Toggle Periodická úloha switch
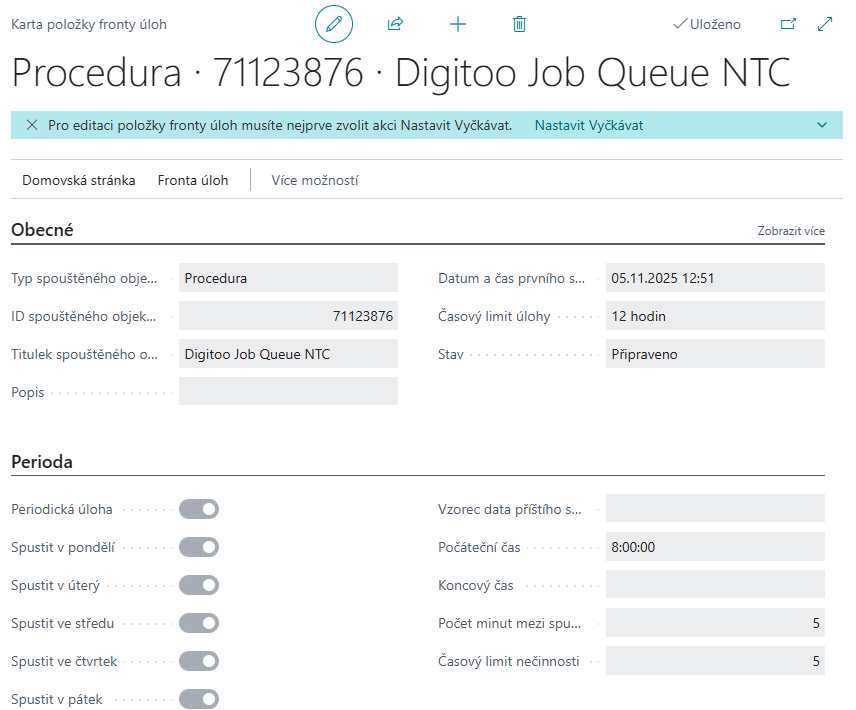This screenshot has height=710, width=856. coord(199,509)
